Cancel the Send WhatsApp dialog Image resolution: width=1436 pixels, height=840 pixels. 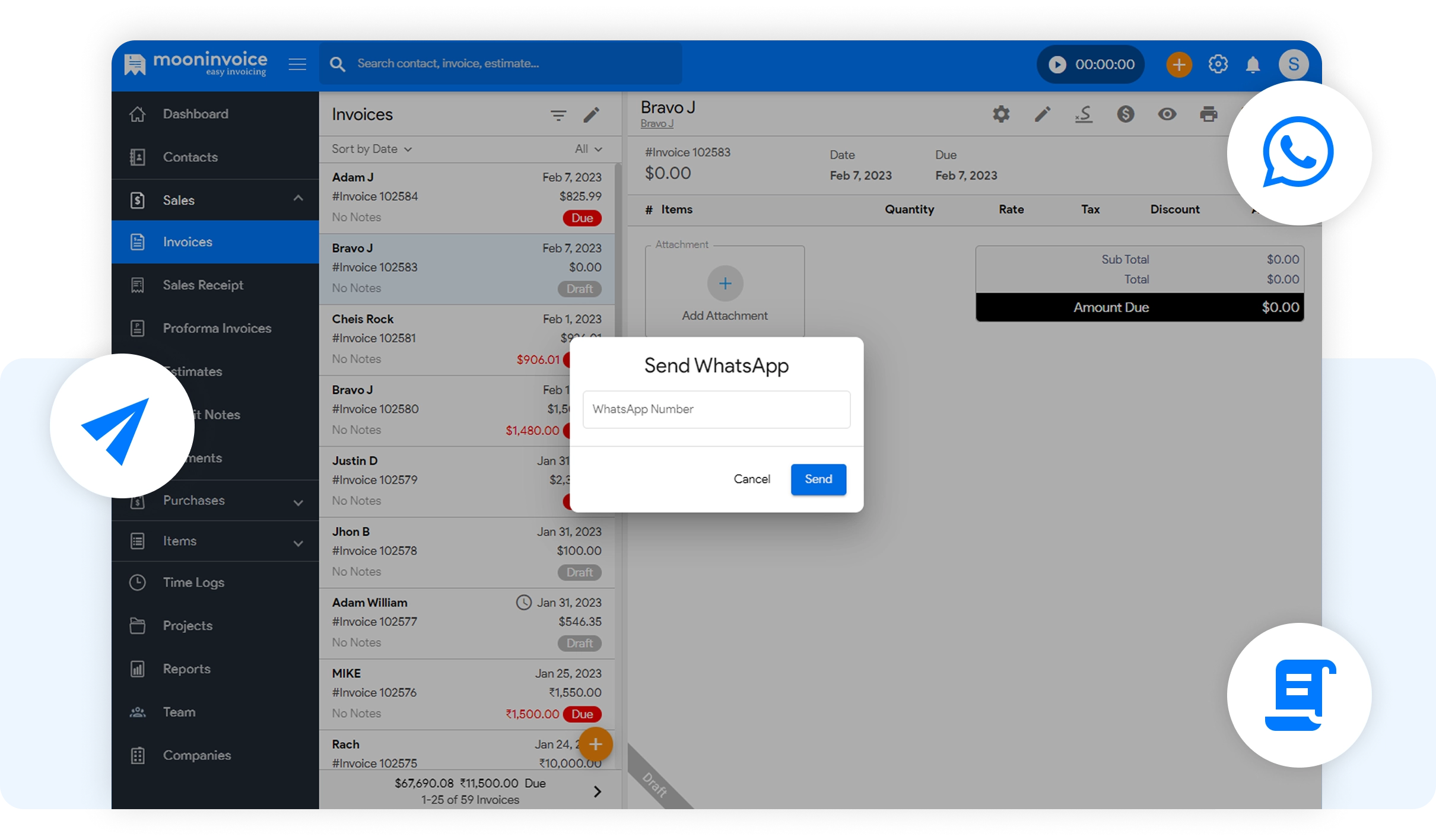(751, 479)
